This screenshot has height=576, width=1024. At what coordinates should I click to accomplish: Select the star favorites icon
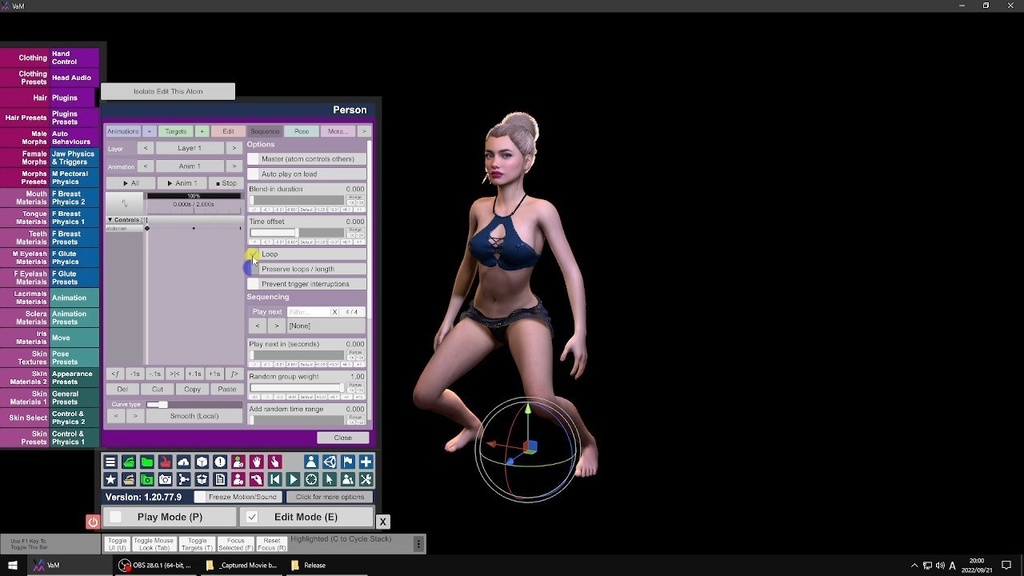[110, 478]
